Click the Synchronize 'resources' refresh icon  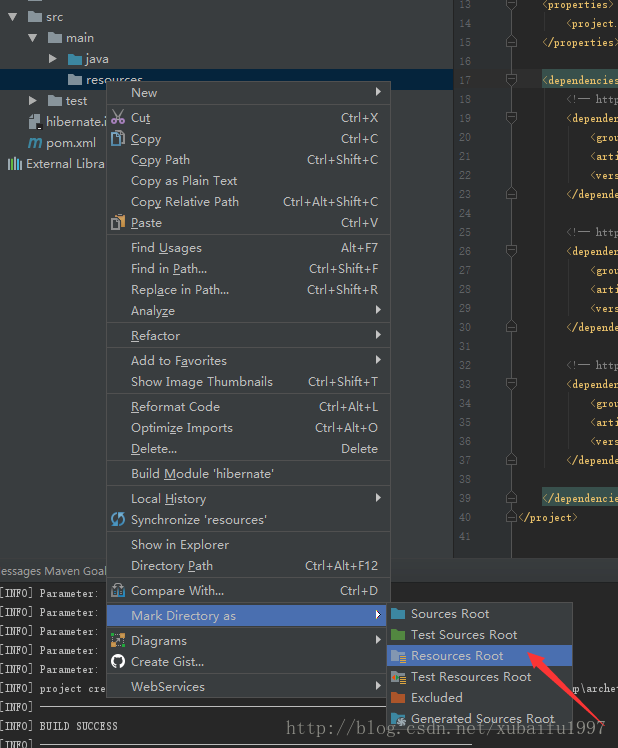tap(118, 520)
